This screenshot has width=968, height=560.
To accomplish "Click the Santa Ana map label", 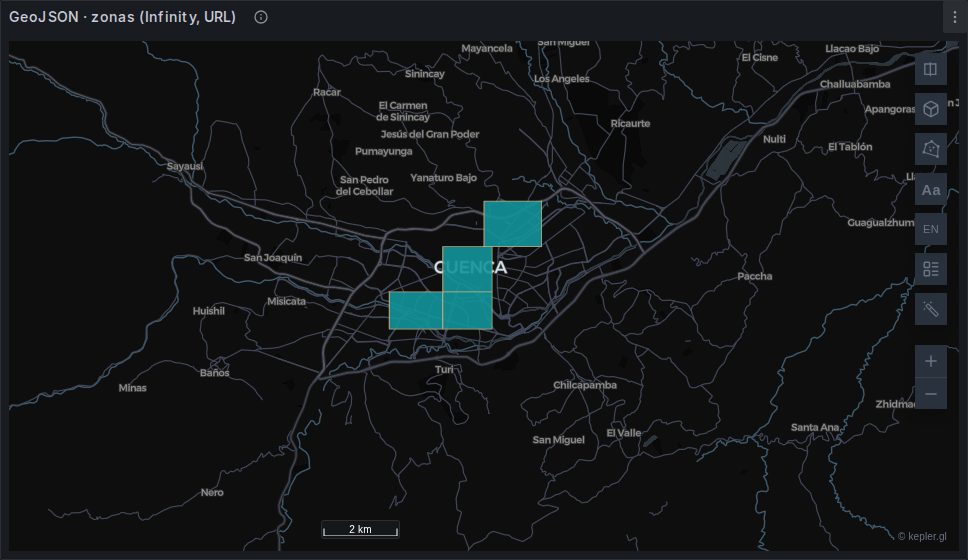I will [815, 427].
